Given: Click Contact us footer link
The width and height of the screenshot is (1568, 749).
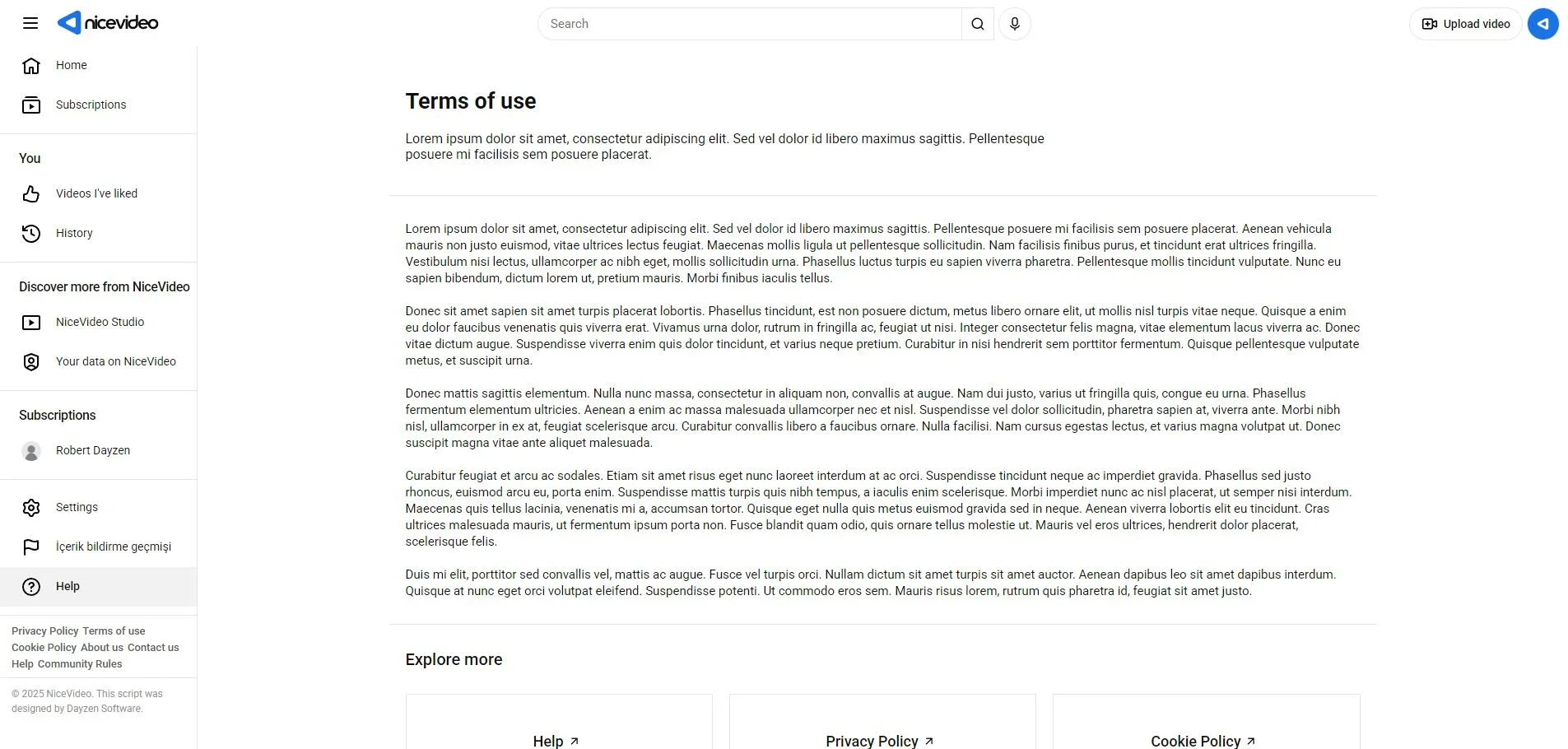Looking at the screenshot, I should 153,648.
